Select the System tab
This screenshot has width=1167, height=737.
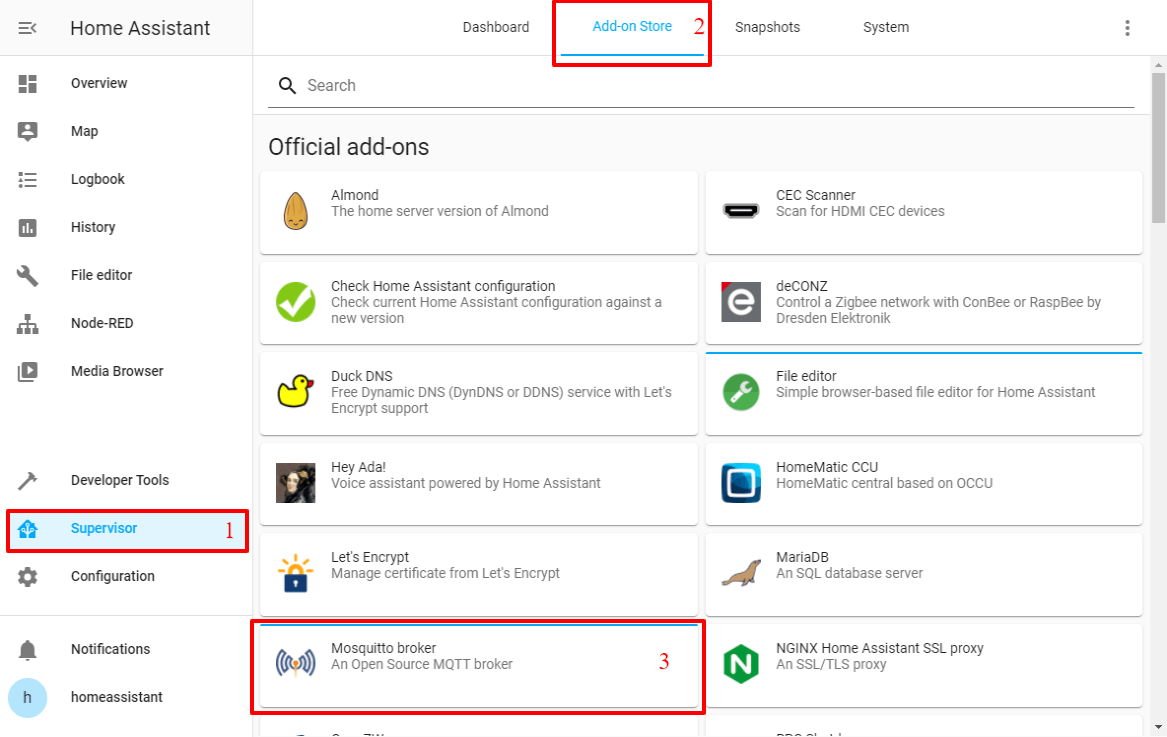tap(885, 28)
